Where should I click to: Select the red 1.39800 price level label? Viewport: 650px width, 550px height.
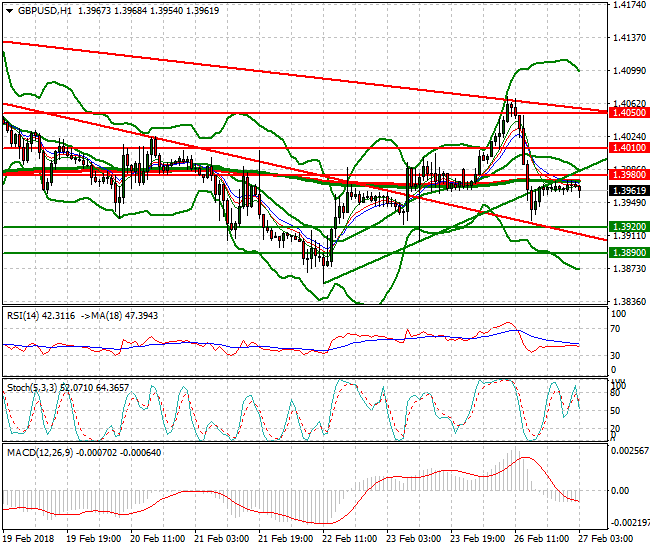pyautogui.click(x=629, y=174)
